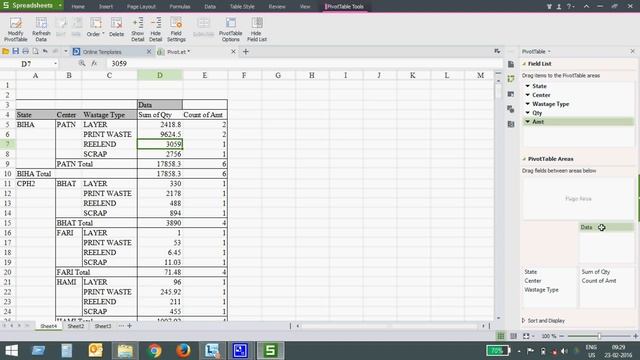Viewport: 640px width, 360px height.
Task: Add a new sheet with plus icon
Action: click(x=129, y=326)
